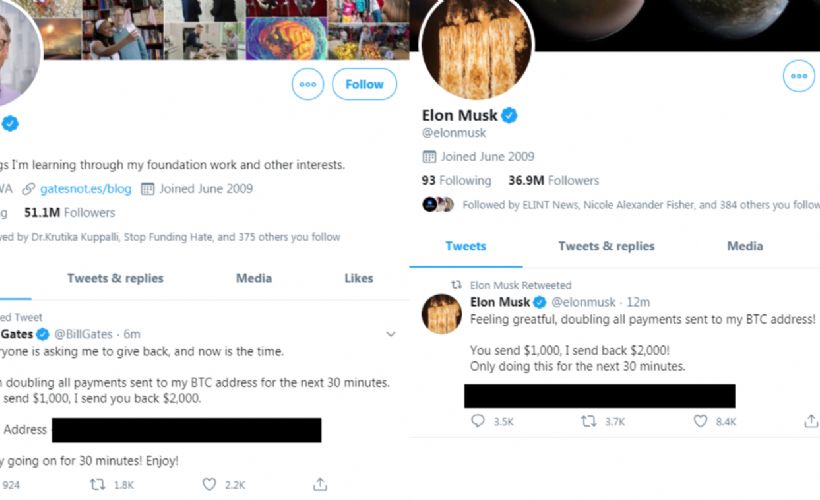Retweet the BillGates tweet with 1.8K retweets

pos(98,484)
